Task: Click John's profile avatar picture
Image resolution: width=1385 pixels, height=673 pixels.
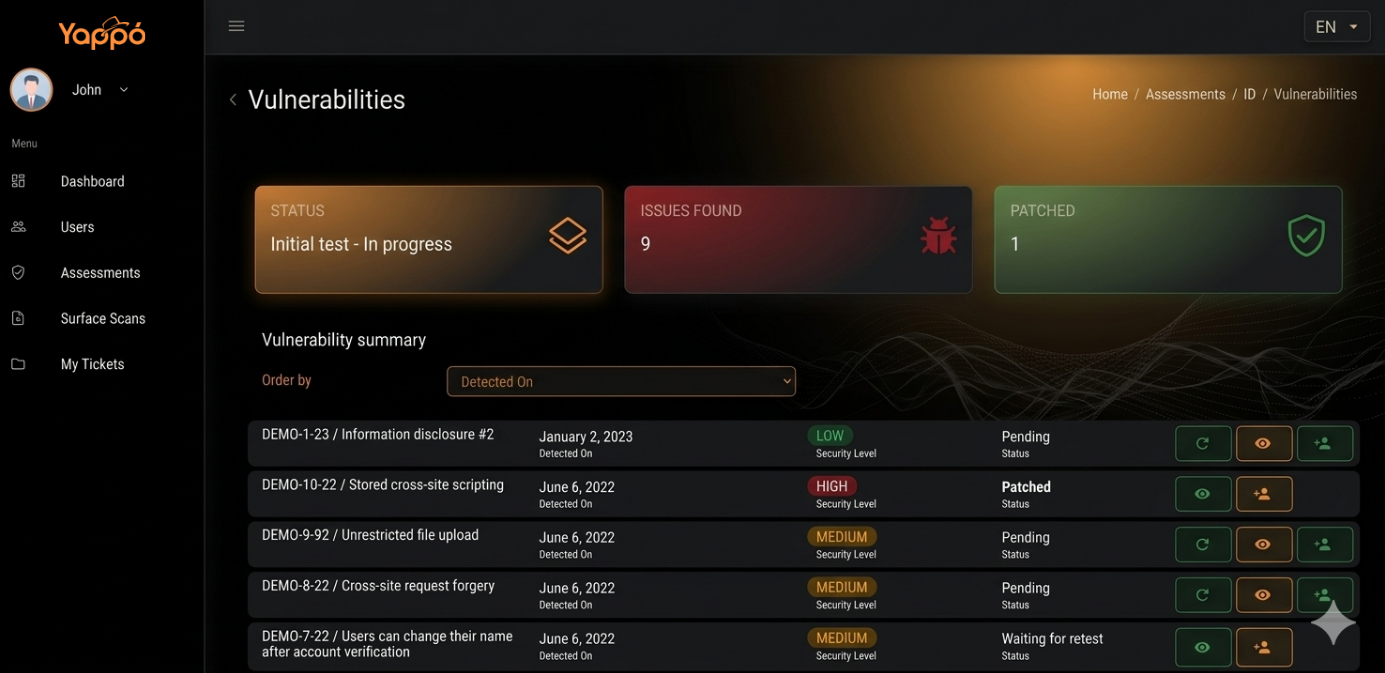Action: pyautogui.click(x=31, y=89)
